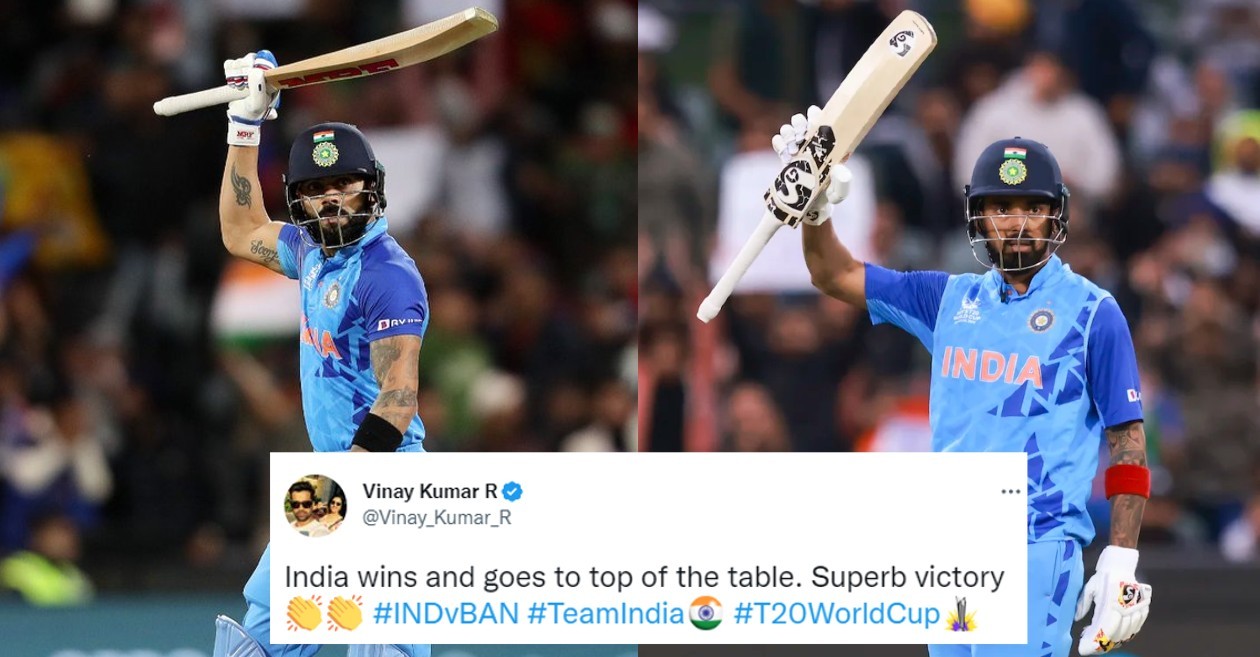Click the BCCI crest on left helmet
This screenshot has height=657, width=1260.
pyautogui.click(x=324, y=154)
